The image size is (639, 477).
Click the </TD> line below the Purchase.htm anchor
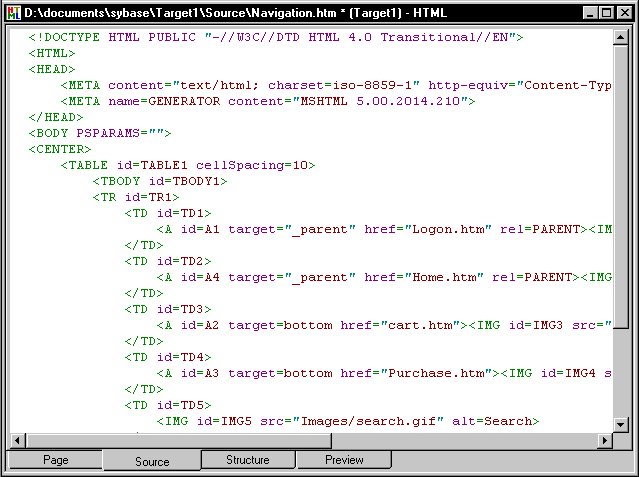(x=144, y=389)
